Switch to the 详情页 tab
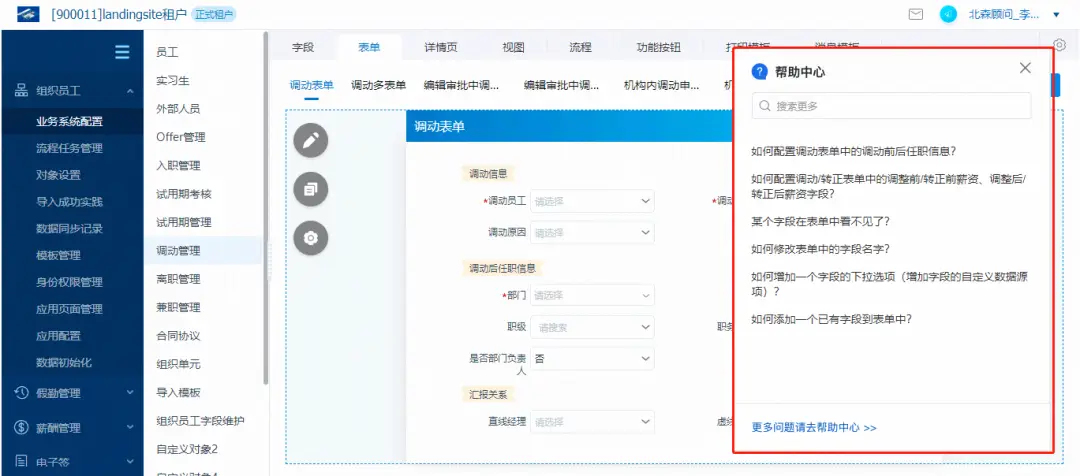 pos(441,48)
